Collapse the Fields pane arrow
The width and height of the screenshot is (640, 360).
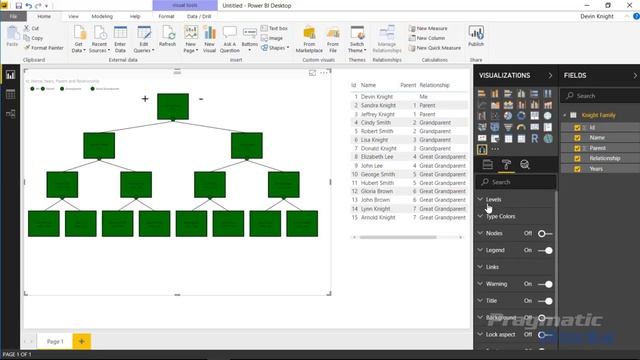[x=635, y=76]
